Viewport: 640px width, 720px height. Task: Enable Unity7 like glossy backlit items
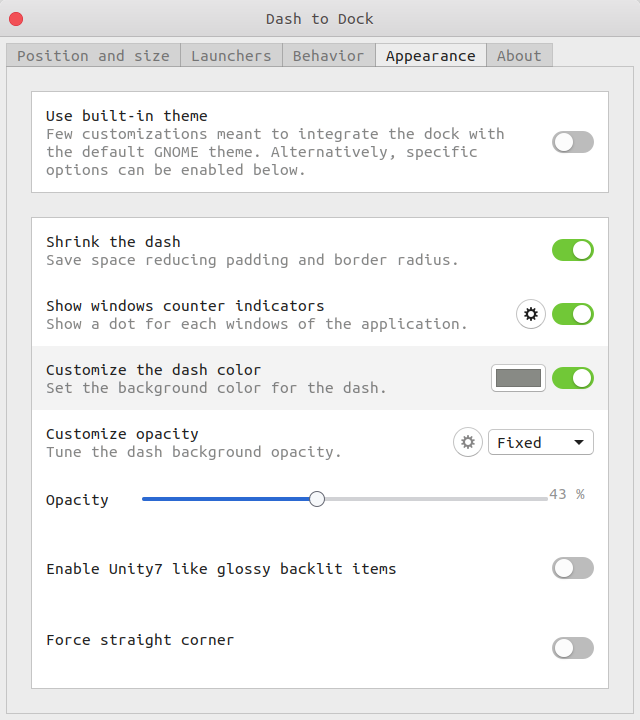573,568
